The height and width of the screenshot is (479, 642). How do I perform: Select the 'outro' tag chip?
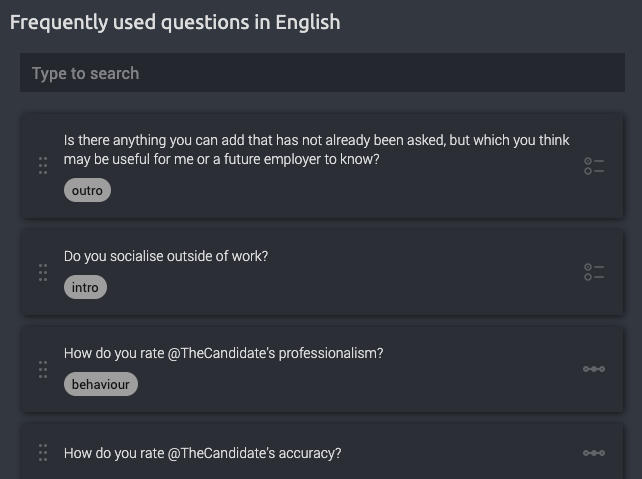pos(87,190)
